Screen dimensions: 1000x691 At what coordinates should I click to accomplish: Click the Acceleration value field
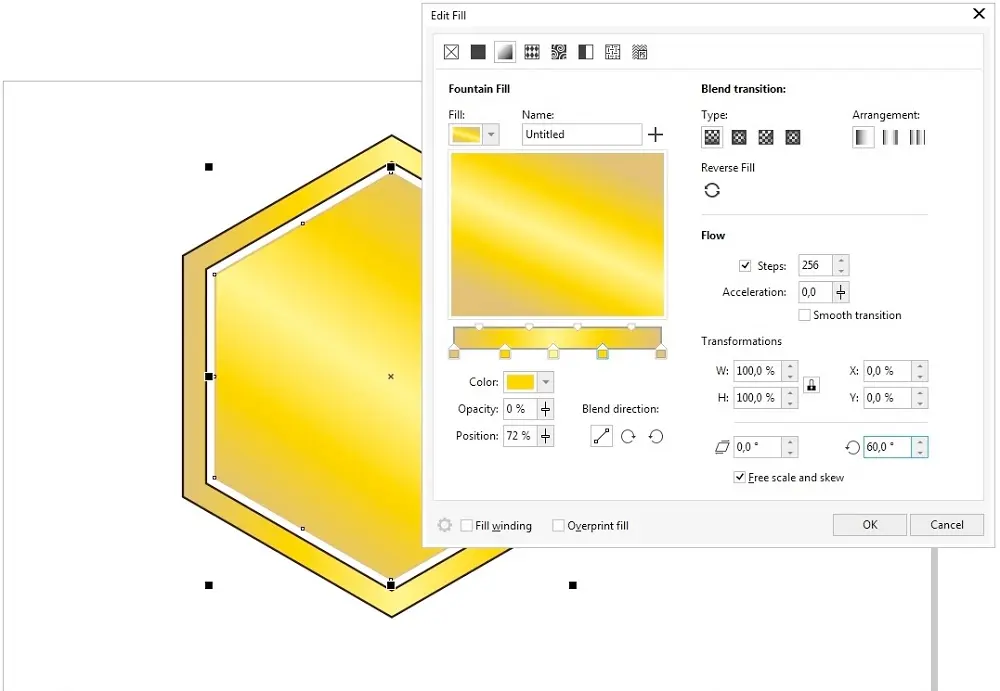click(816, 292)
